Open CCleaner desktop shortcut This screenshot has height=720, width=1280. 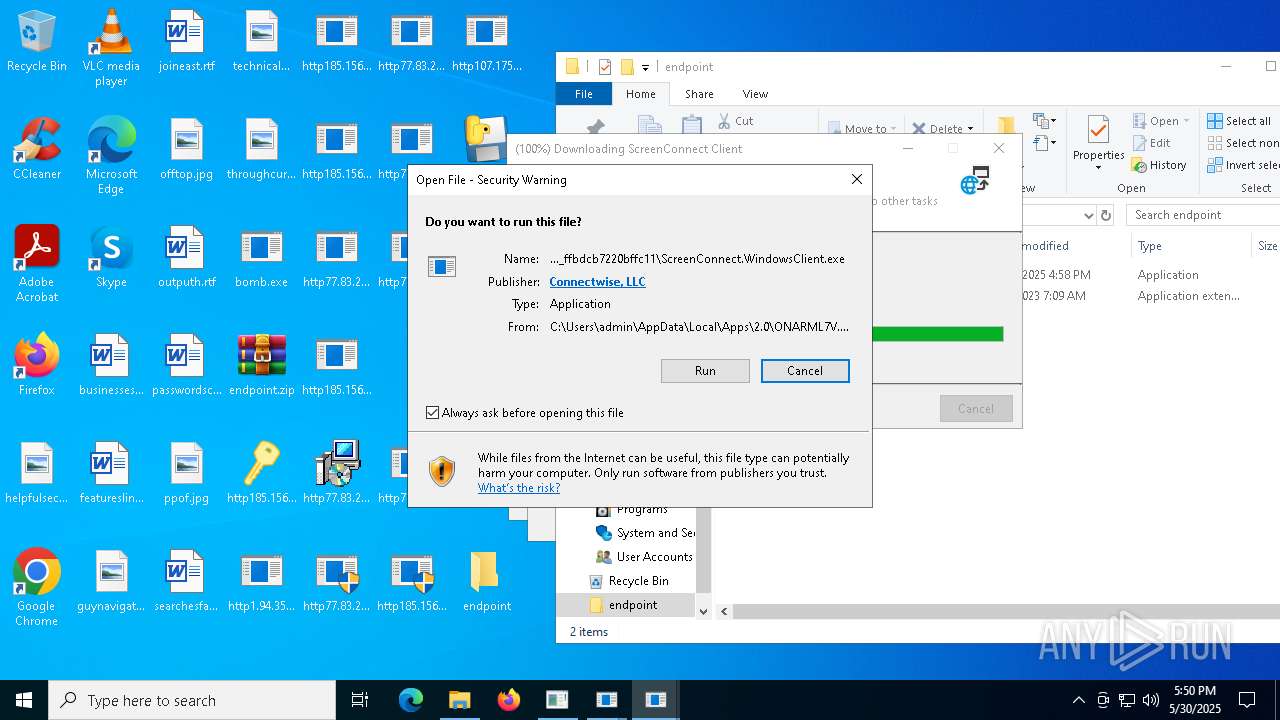pyautogui.click(x=36, y=148)
